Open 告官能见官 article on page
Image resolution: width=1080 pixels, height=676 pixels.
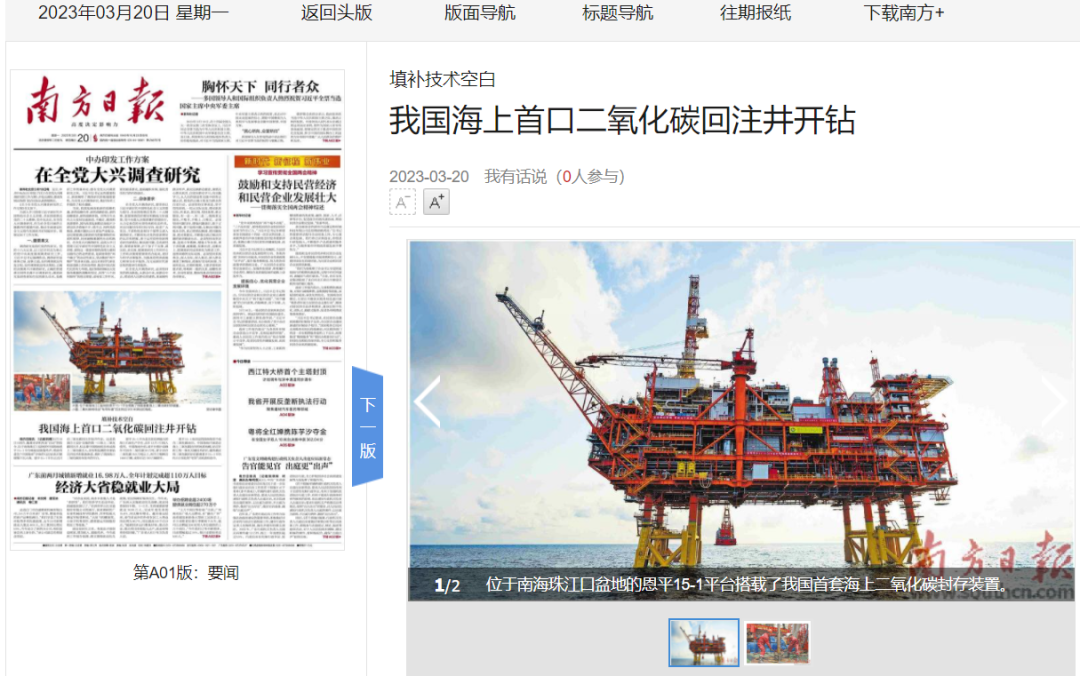286,465
